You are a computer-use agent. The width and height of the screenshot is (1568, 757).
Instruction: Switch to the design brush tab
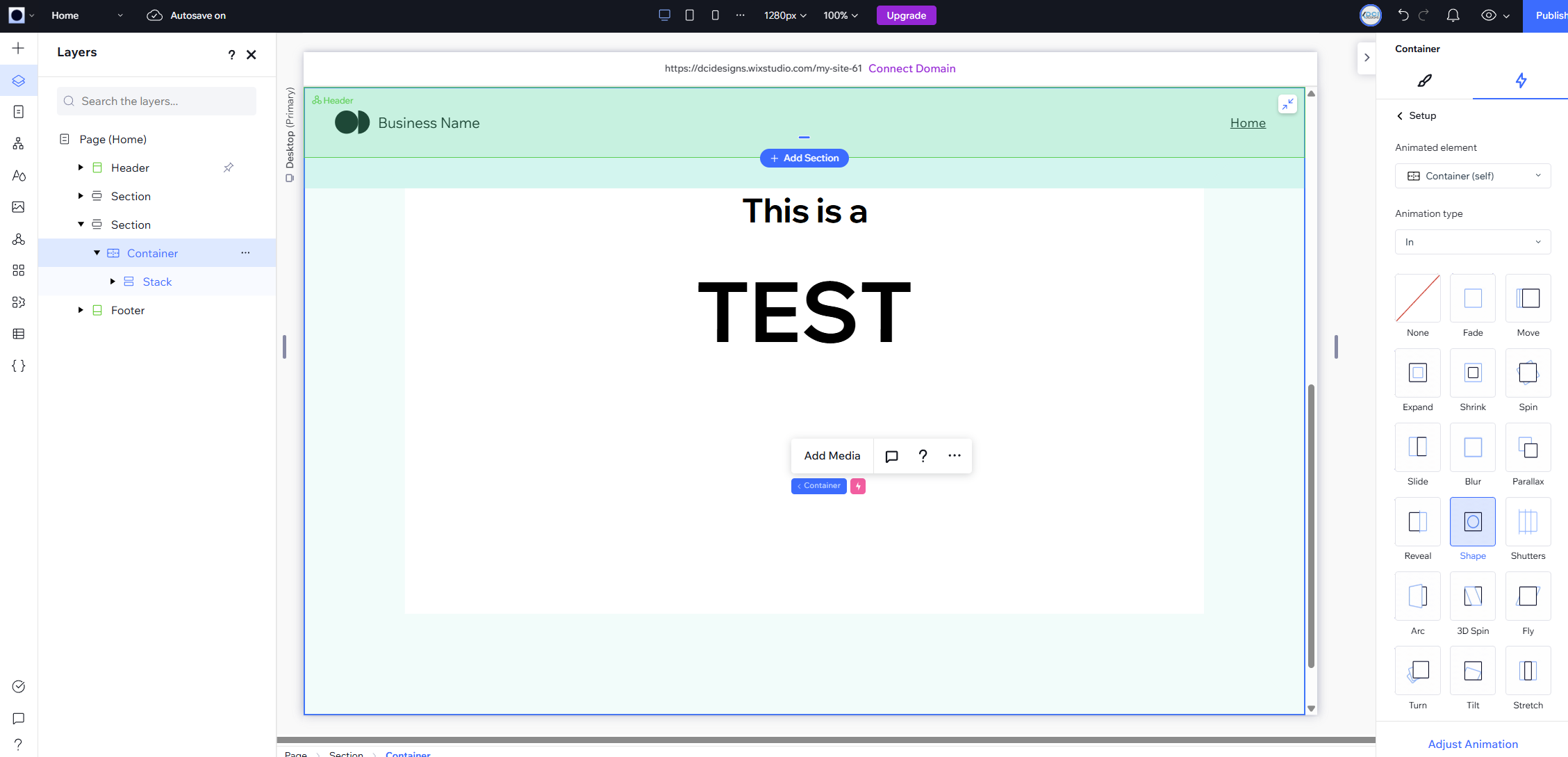point(1424,81)
